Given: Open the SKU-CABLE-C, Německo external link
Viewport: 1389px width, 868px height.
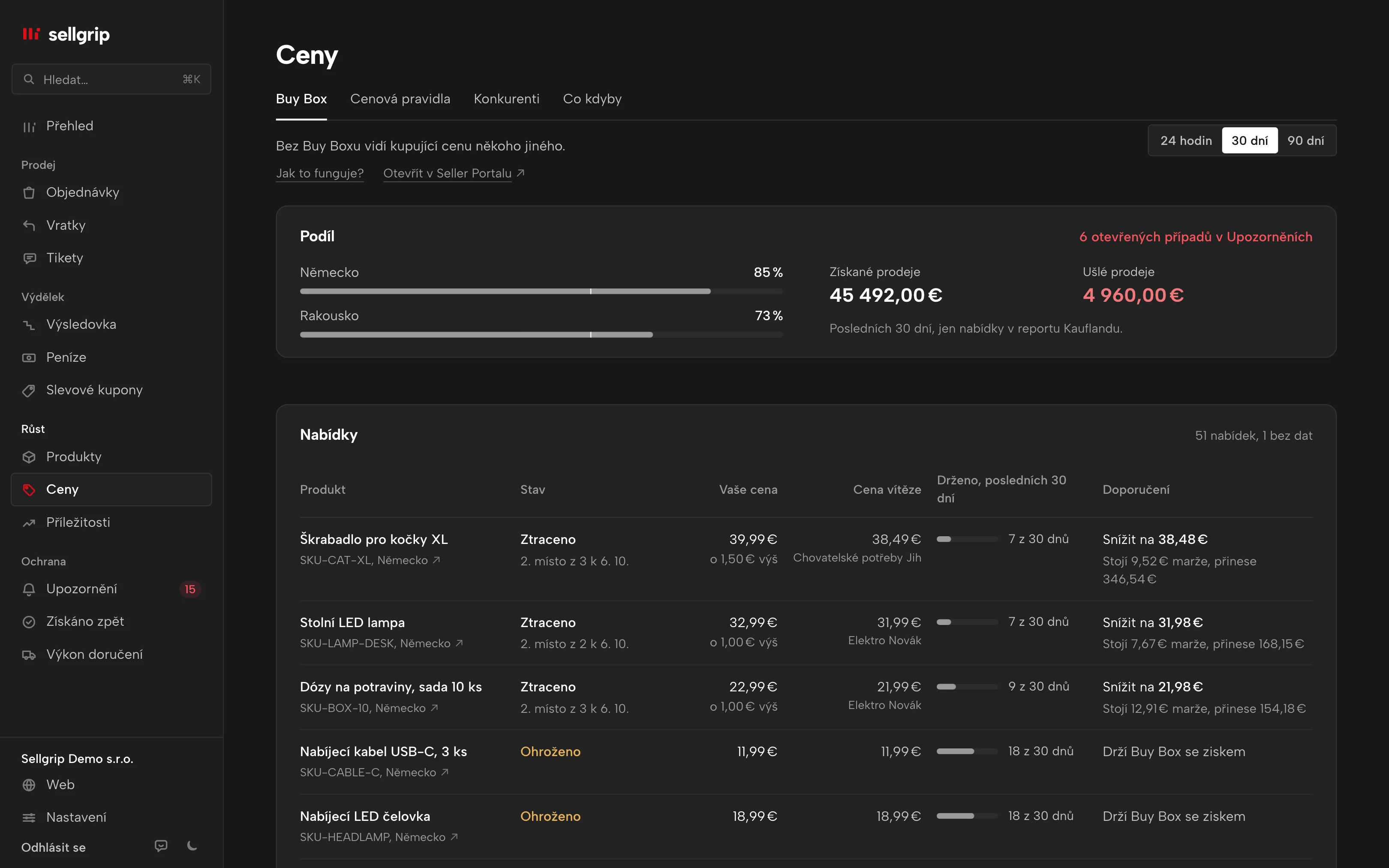Looking at the screenshot, I should click(374, 773).
